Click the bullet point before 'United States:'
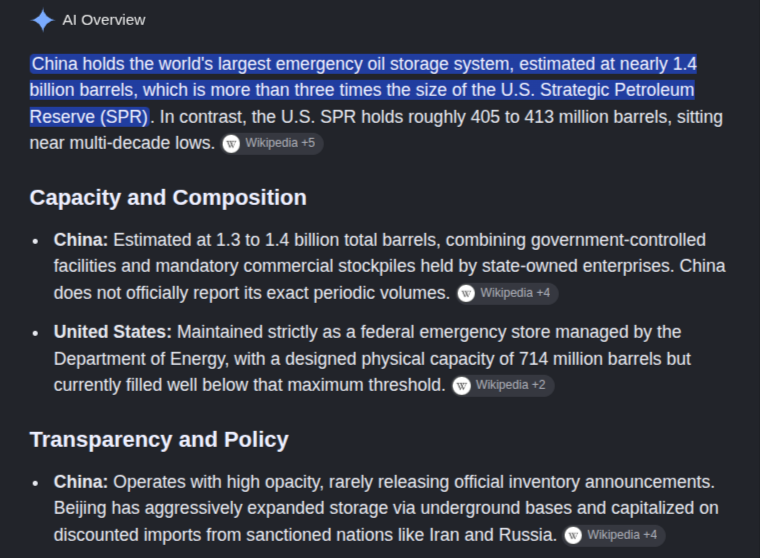Screen dimensions: 760x558 [x=35, y=333]
